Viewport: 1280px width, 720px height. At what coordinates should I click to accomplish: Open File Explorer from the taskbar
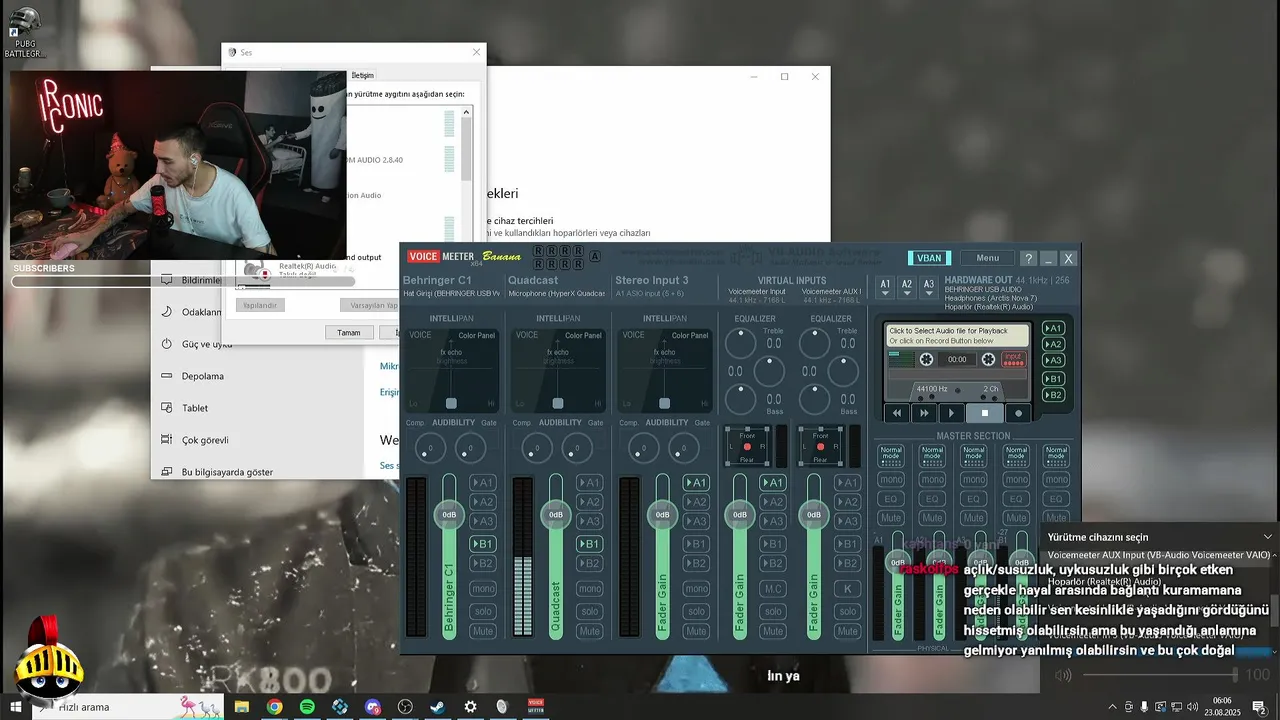[x=241, y=707]
